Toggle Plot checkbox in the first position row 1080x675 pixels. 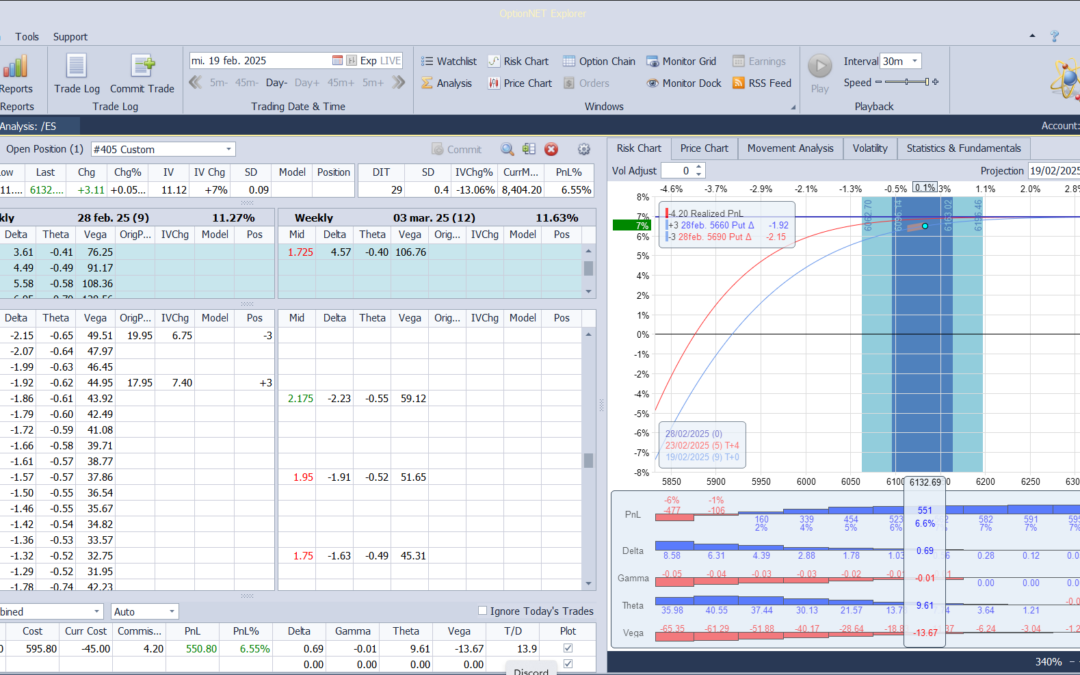point(569,648)
